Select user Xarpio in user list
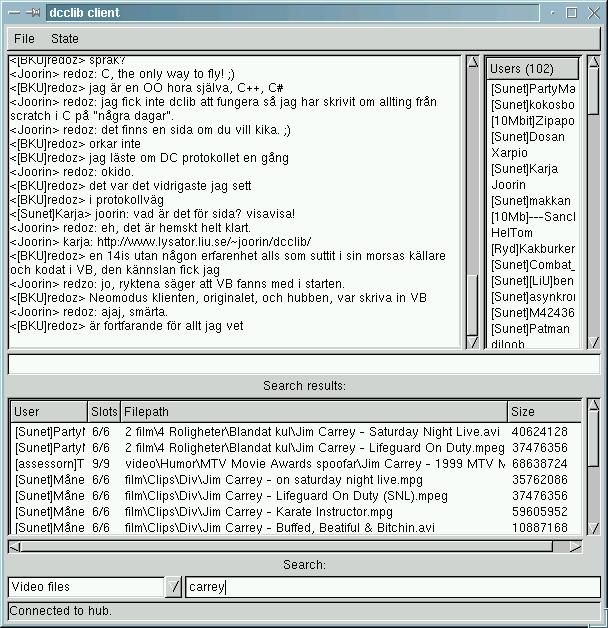 (510, 153)
